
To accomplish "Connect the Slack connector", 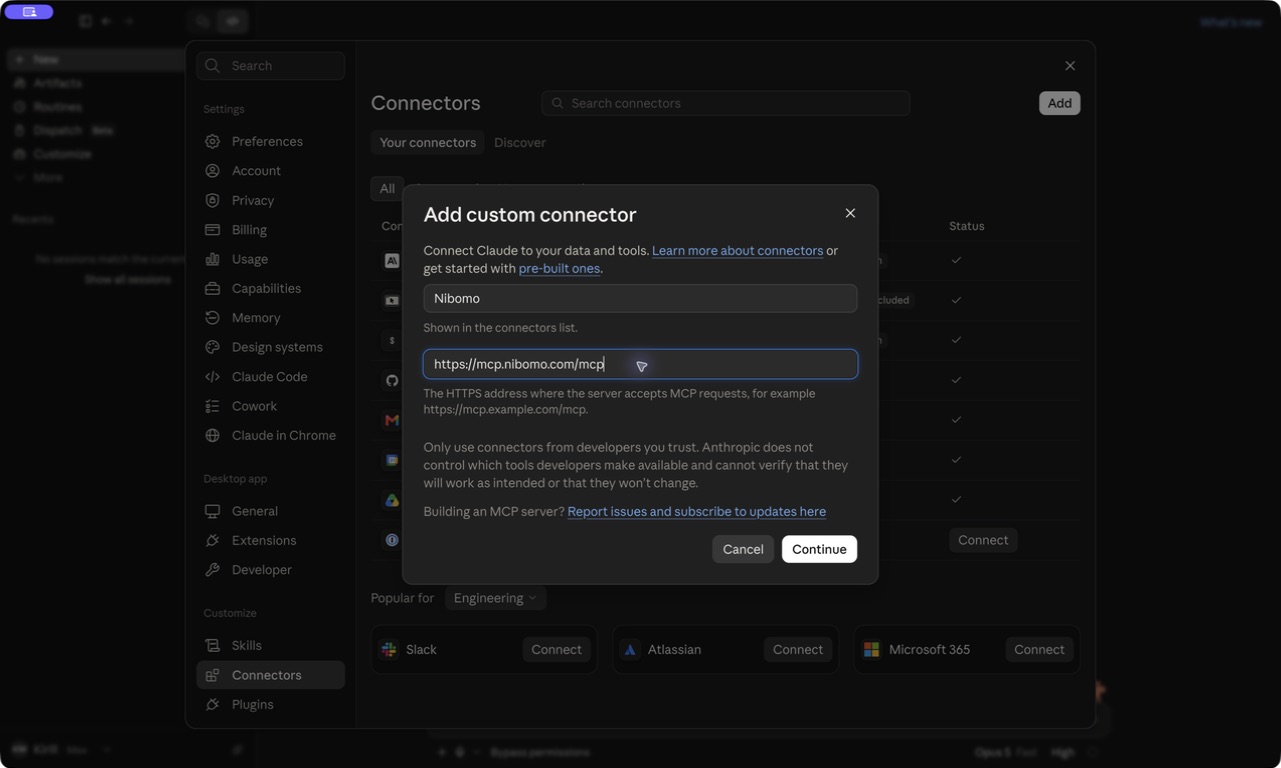I will click(556, 649).
